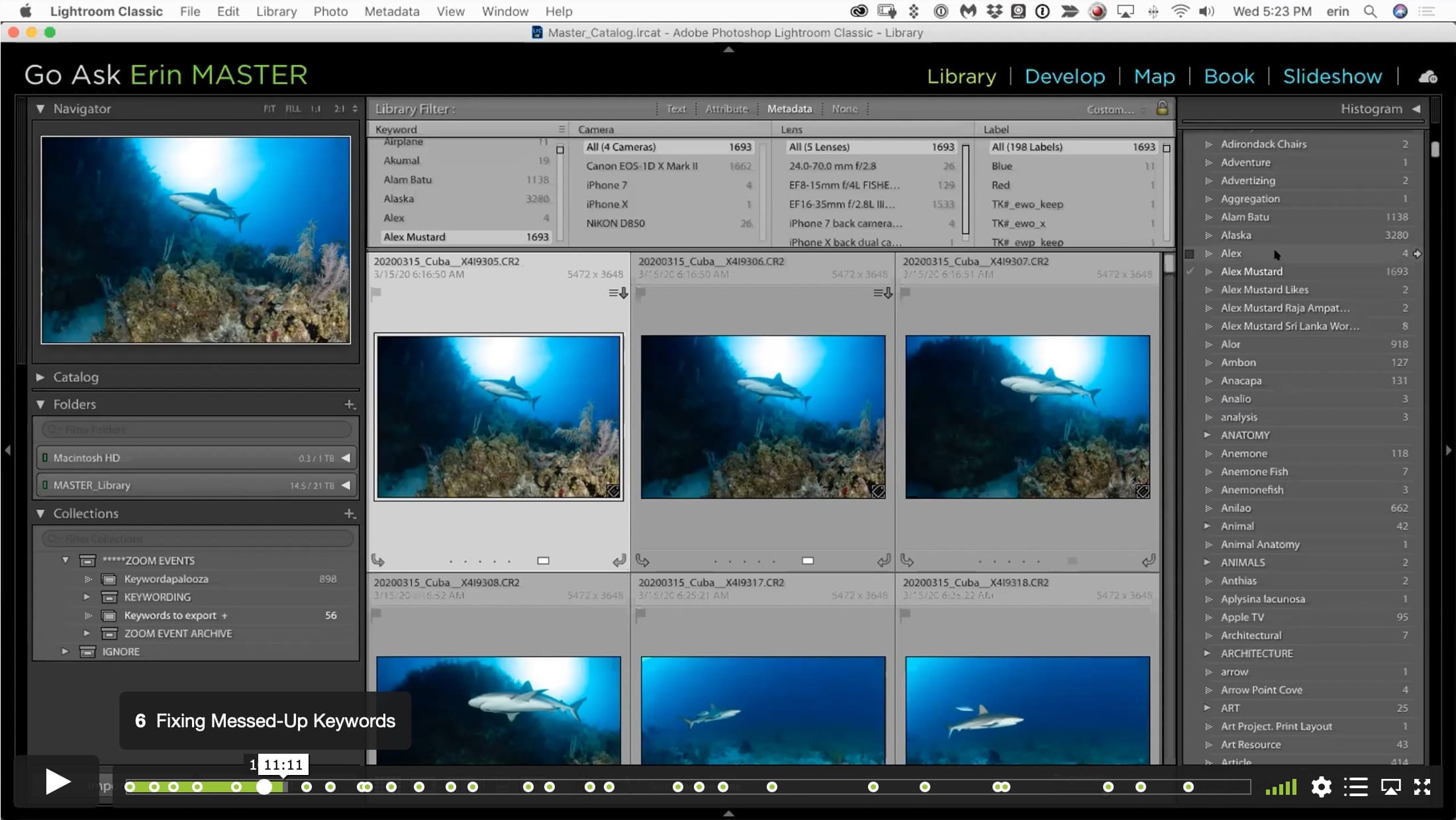Open the Metadata menu in menu bar
The width and height of the screenshot is (1456, 820).
[391, 11]
